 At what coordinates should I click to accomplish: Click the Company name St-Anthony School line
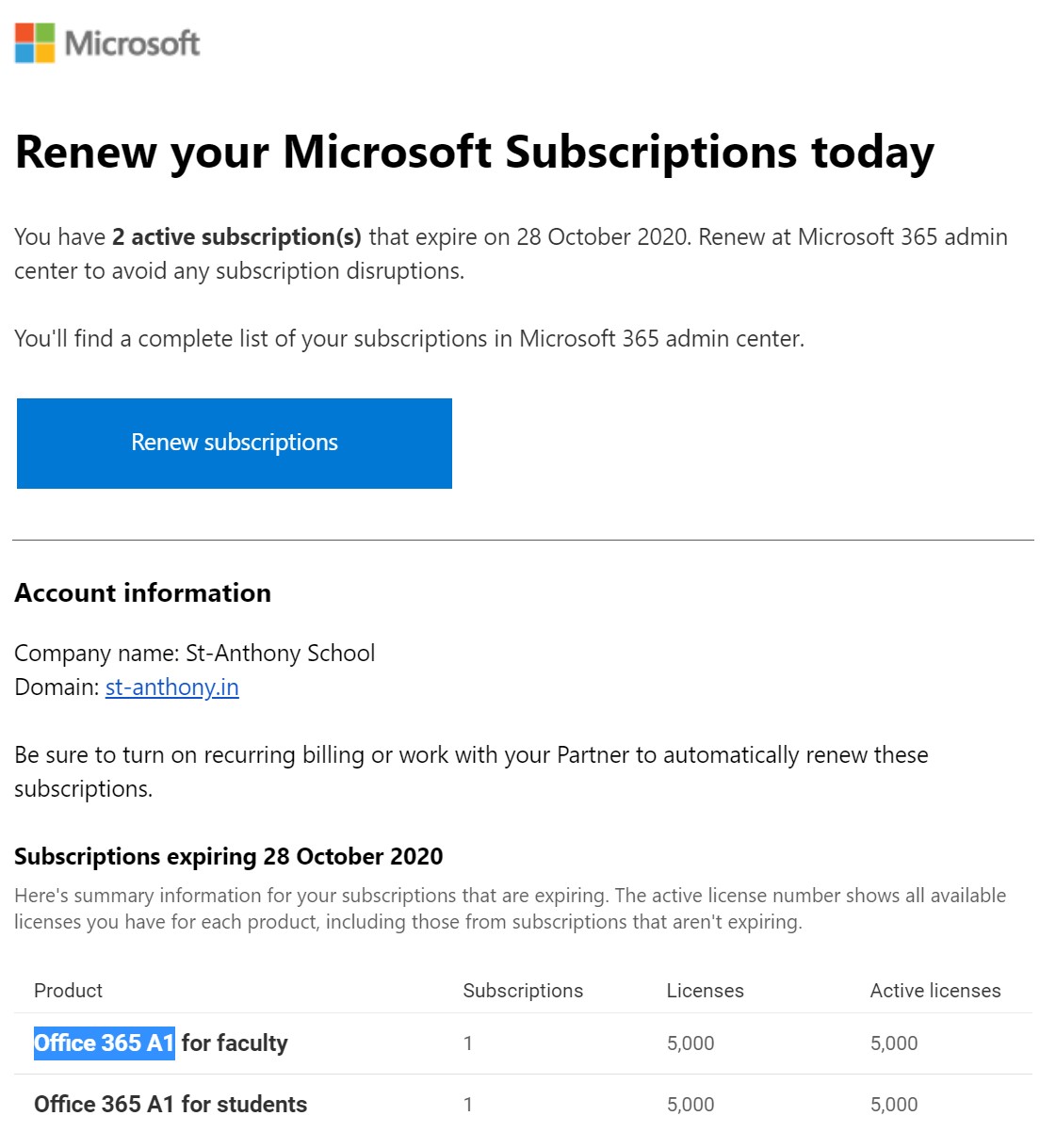[195, 653]
